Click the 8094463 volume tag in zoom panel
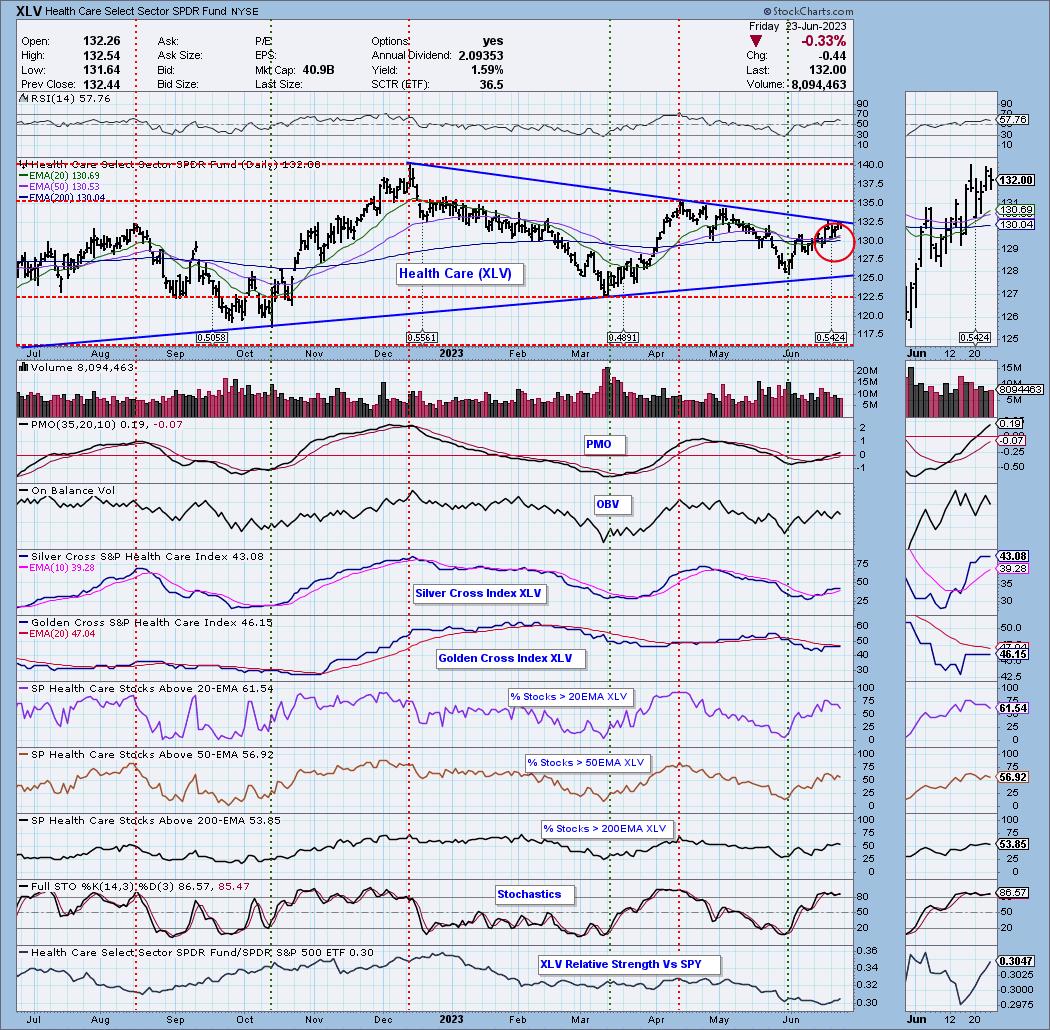This screenshot has width=1050, height=1030. pos(1020,389)
